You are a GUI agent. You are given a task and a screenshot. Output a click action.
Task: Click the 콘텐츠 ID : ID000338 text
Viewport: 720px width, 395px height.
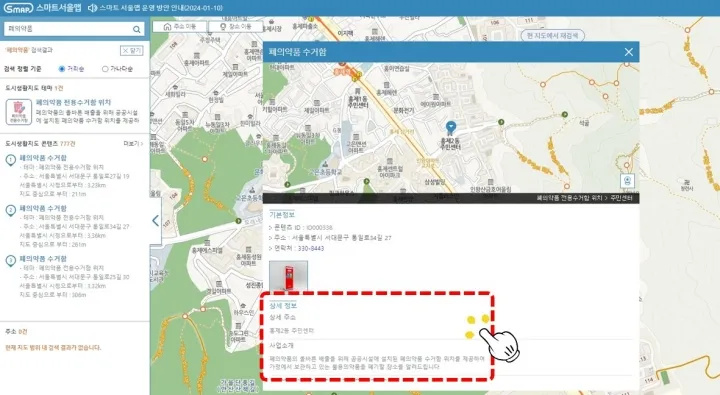pyautogui.click(x=303, y=227)
